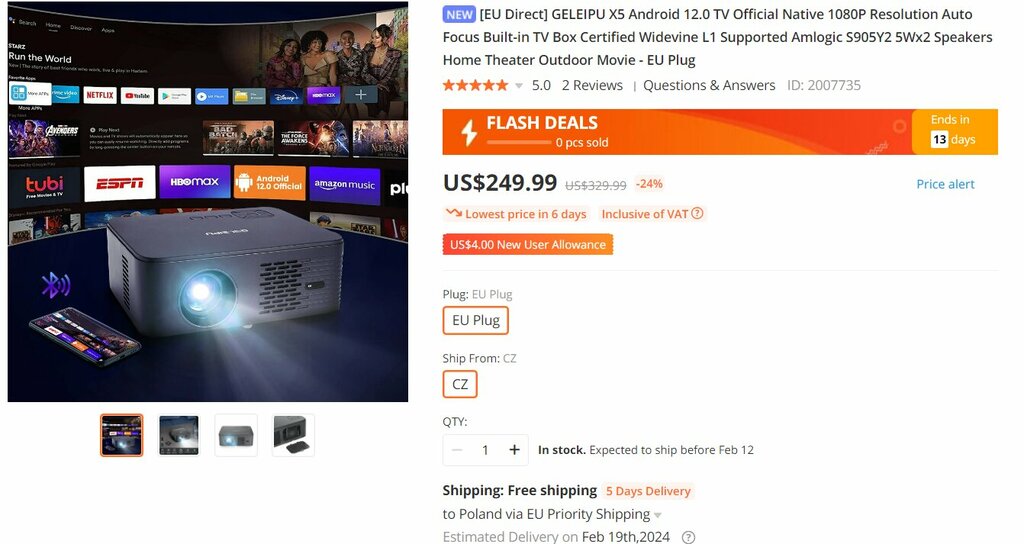
Task: Click the five-star rating icons
Action: point(475,86)
